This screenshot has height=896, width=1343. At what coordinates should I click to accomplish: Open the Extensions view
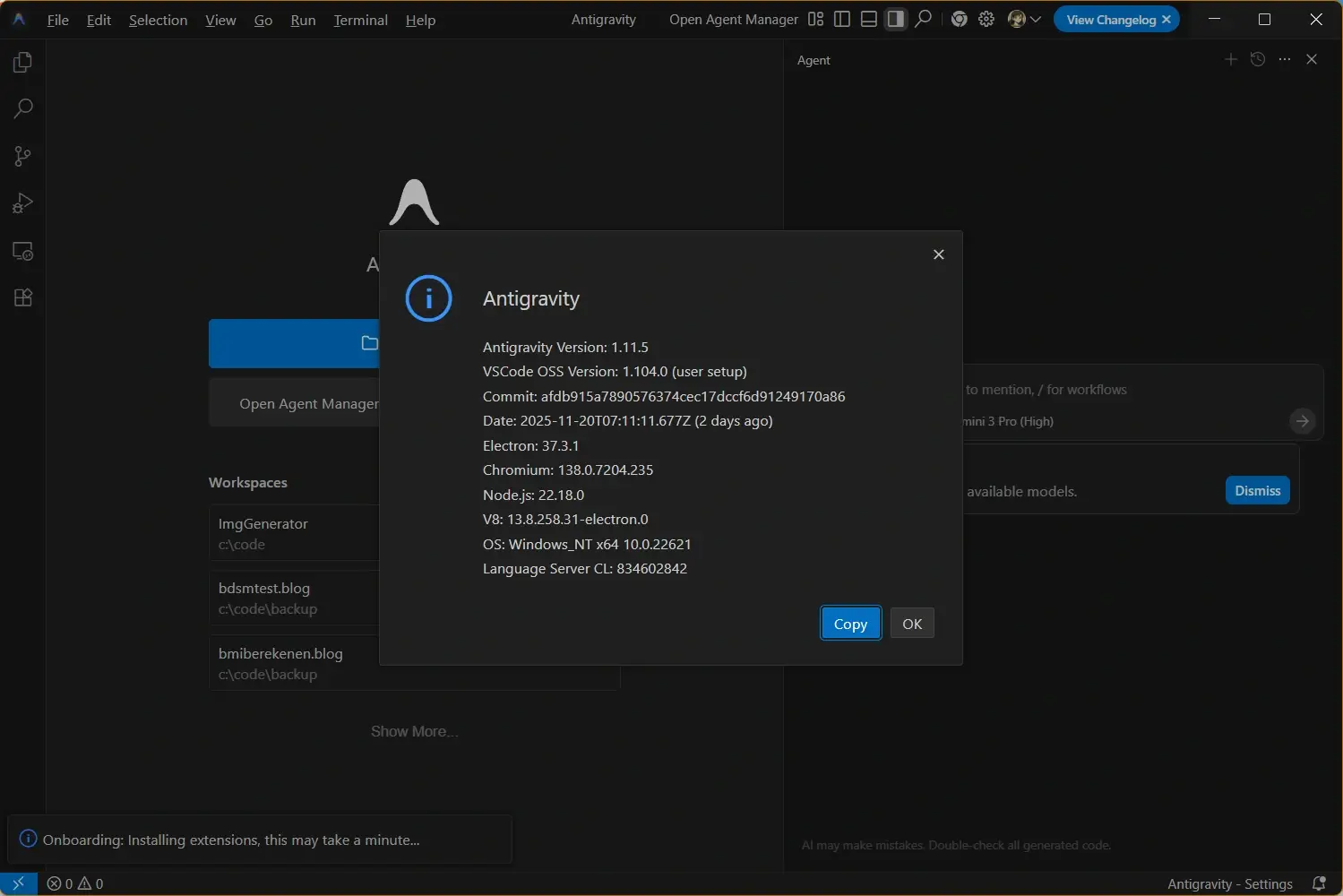coord(23,297)
